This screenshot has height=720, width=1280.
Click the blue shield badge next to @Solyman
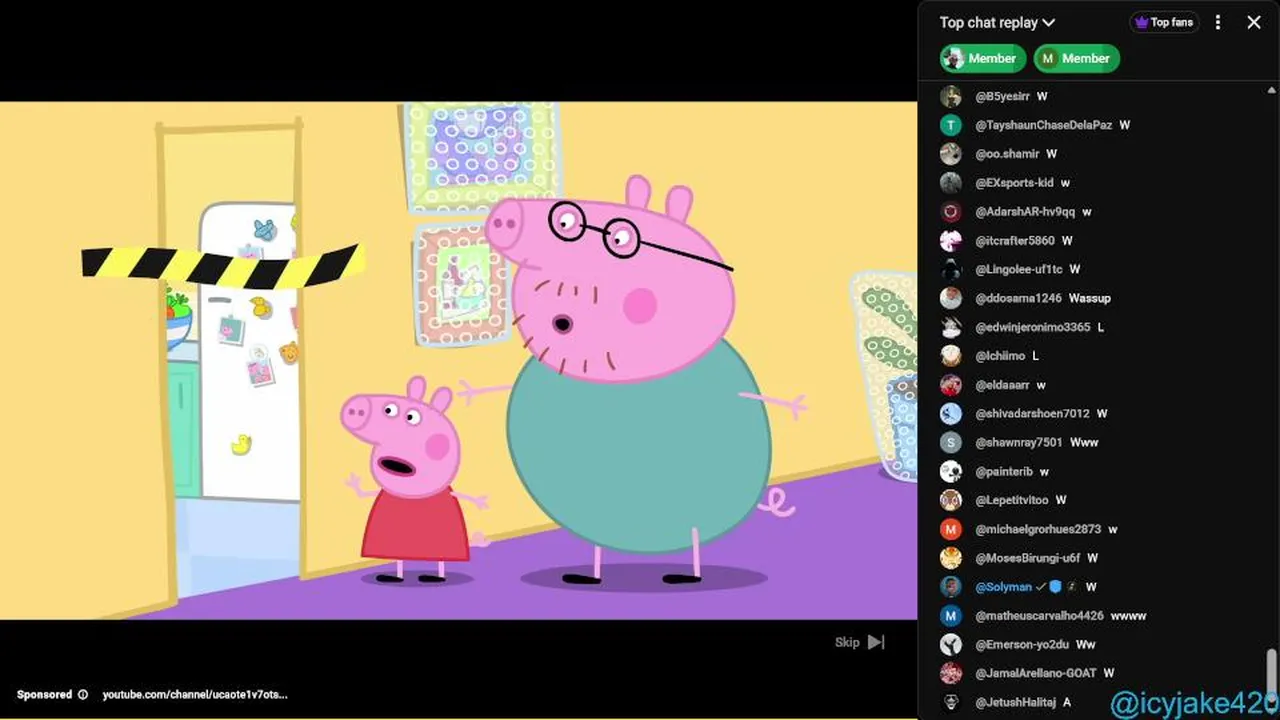[x=1055, y=587]
